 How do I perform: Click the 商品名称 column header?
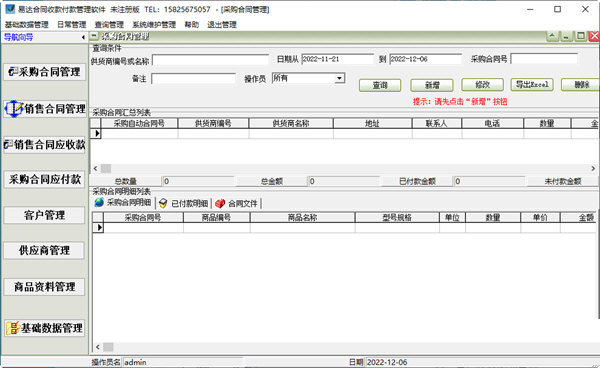tap(302, 218)
